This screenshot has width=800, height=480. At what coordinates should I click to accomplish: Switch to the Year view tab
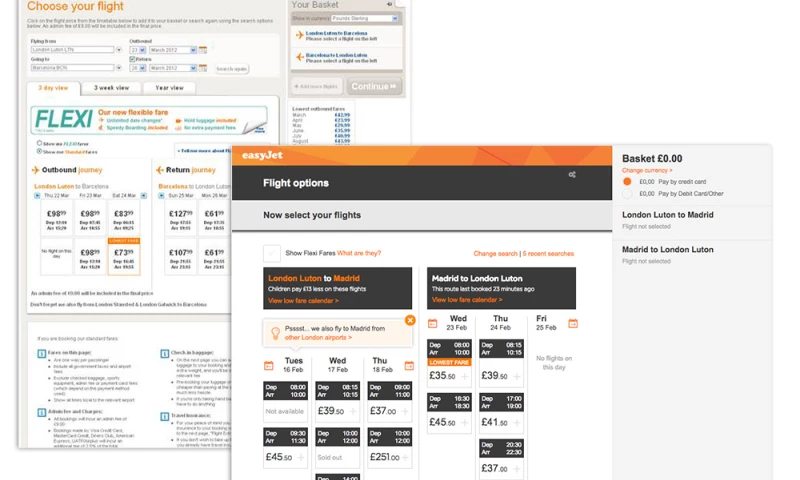pyautogui.click(x=169, y=88)
